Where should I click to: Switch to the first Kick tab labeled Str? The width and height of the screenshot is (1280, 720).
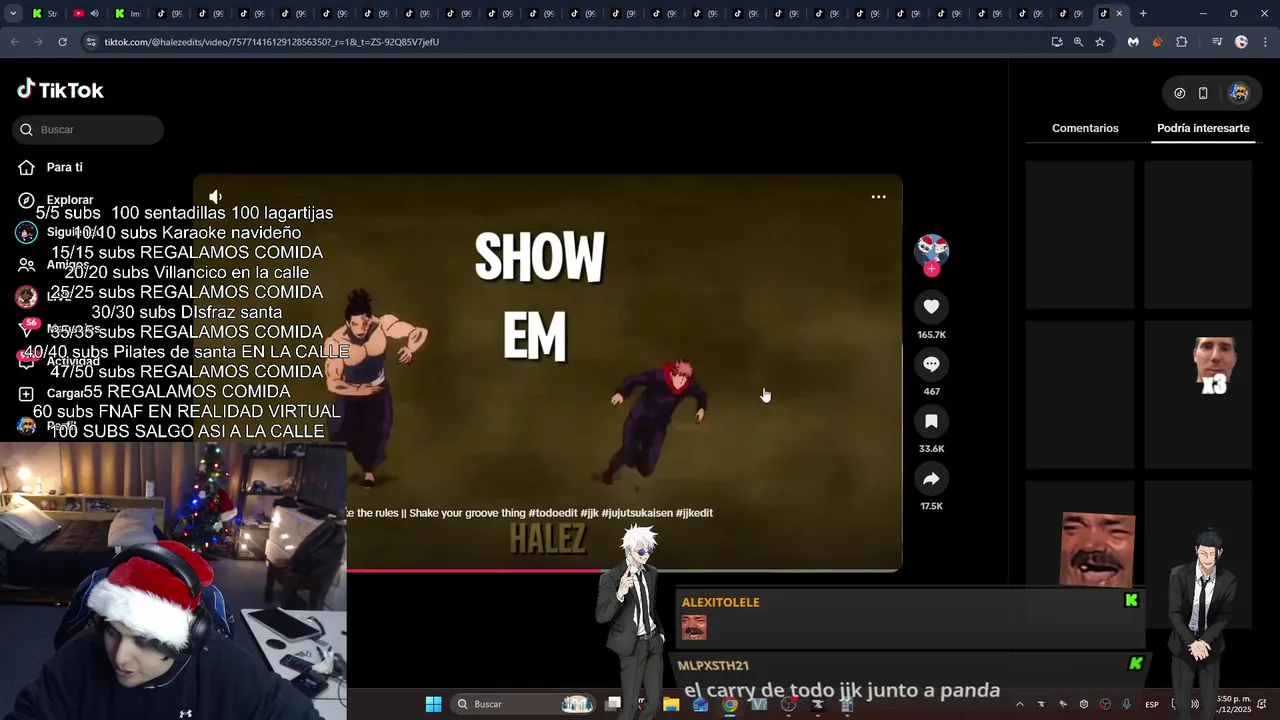click(x=44, y=14)
